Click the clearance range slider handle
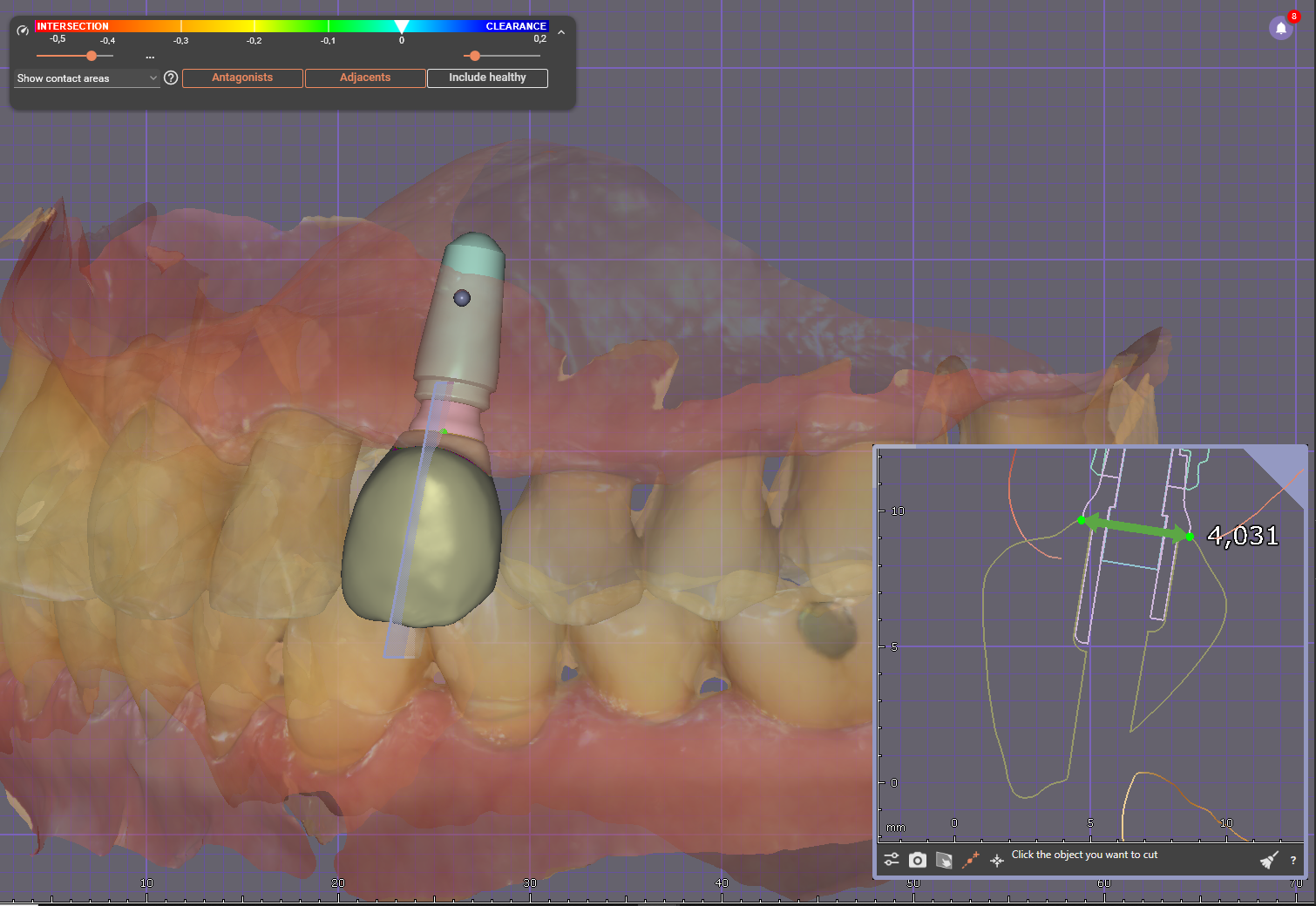Image resolution: width=1316 pixels, height=906 pixels. (475, 56)
